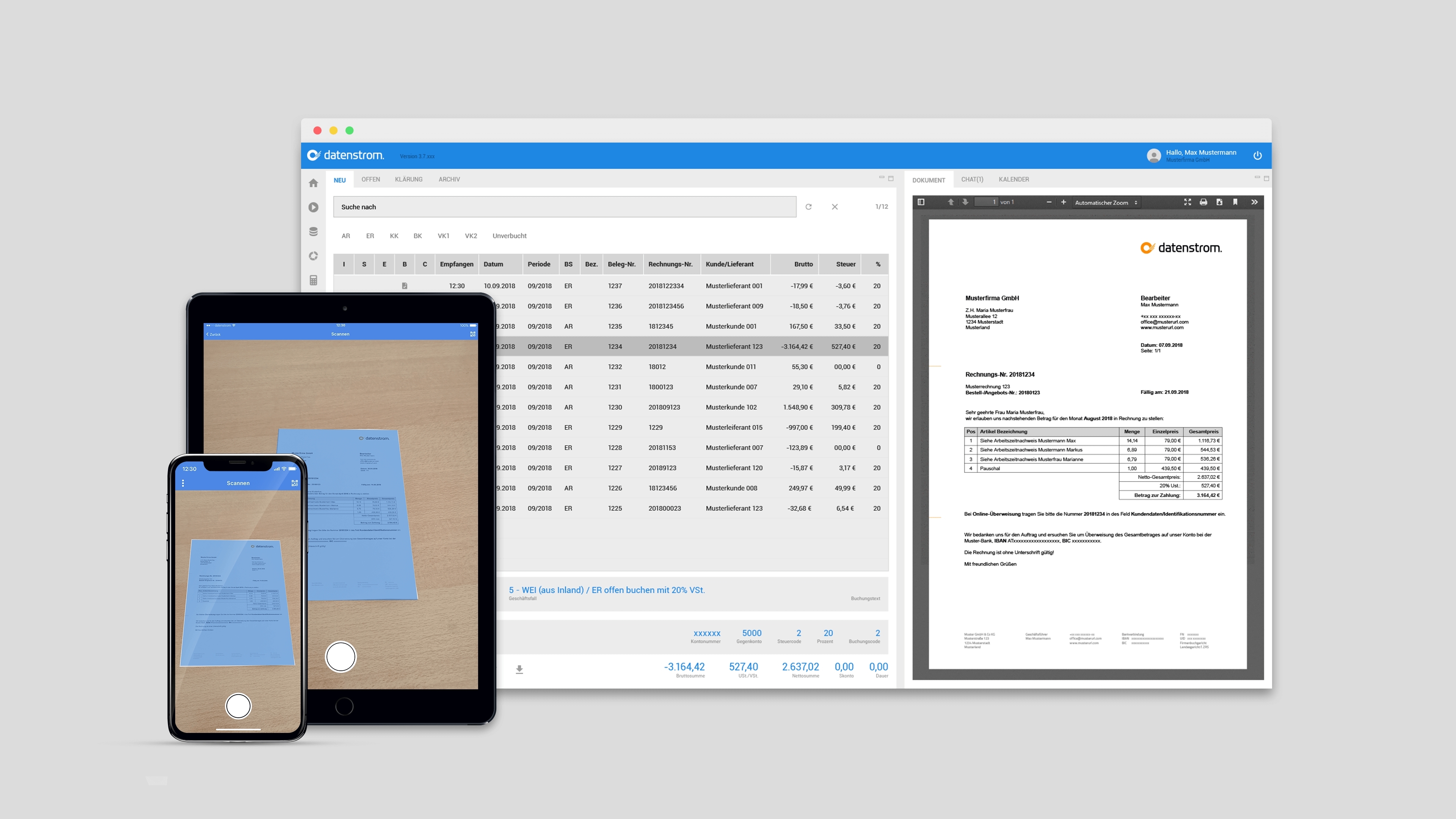Zoom out of the PDF document

pos(1049,202)
